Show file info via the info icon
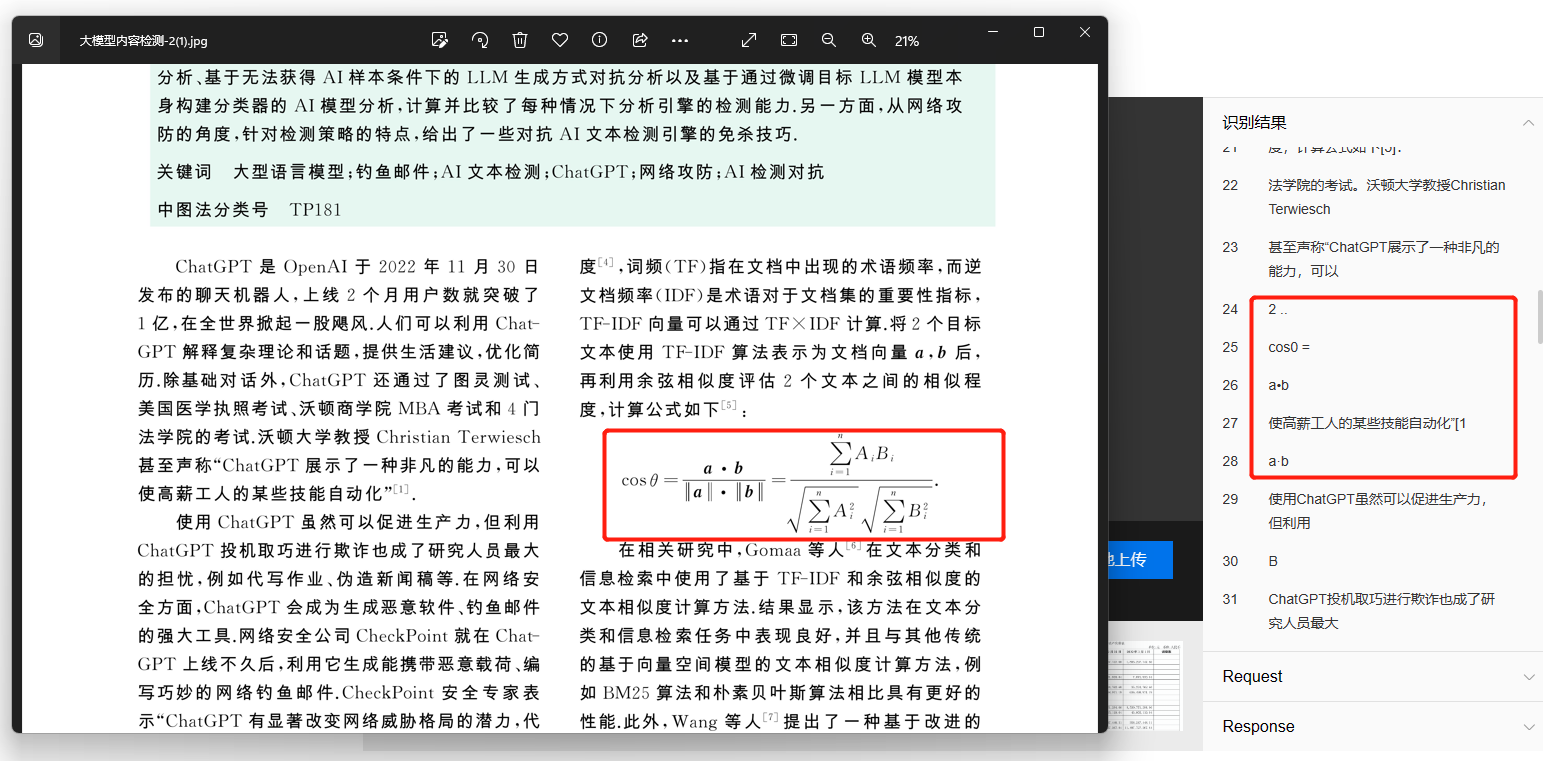This screenshot has width=1559, height=761. (600, 40)
